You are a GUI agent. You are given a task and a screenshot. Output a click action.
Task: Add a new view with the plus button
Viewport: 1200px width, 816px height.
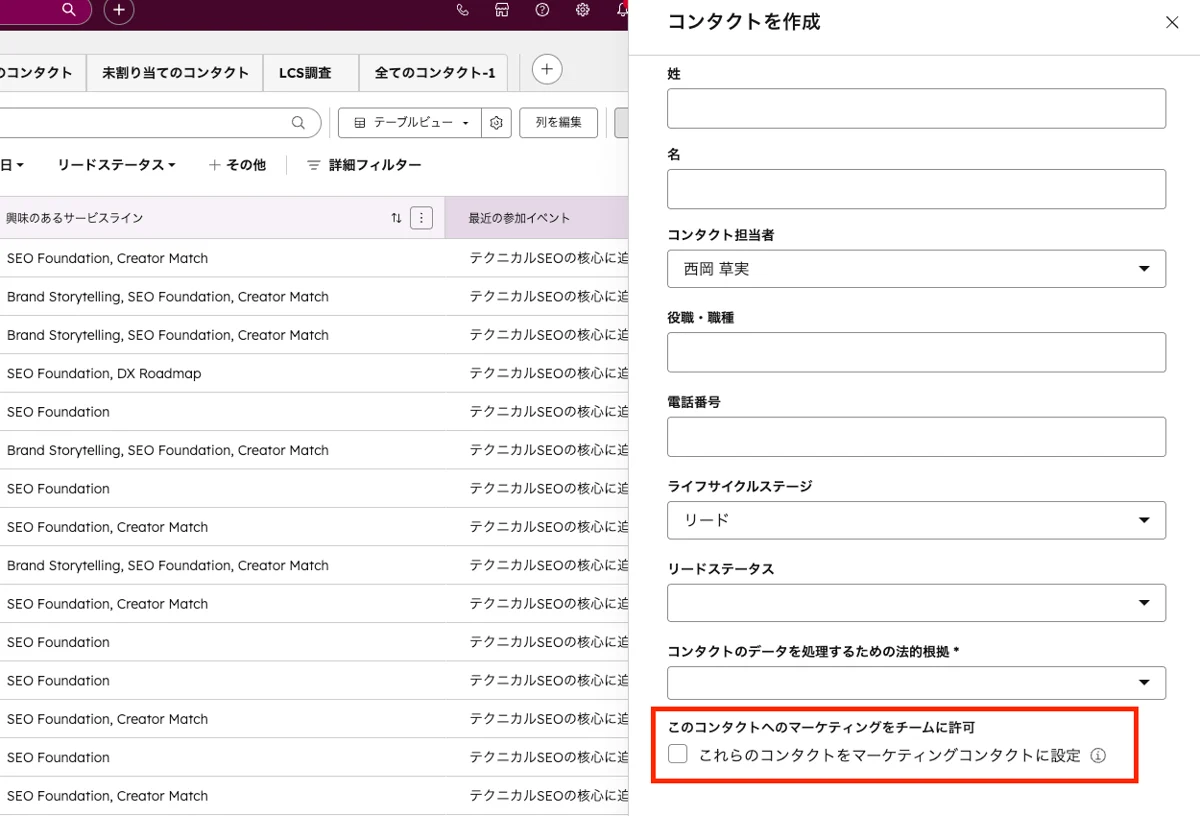pos(546,70)
